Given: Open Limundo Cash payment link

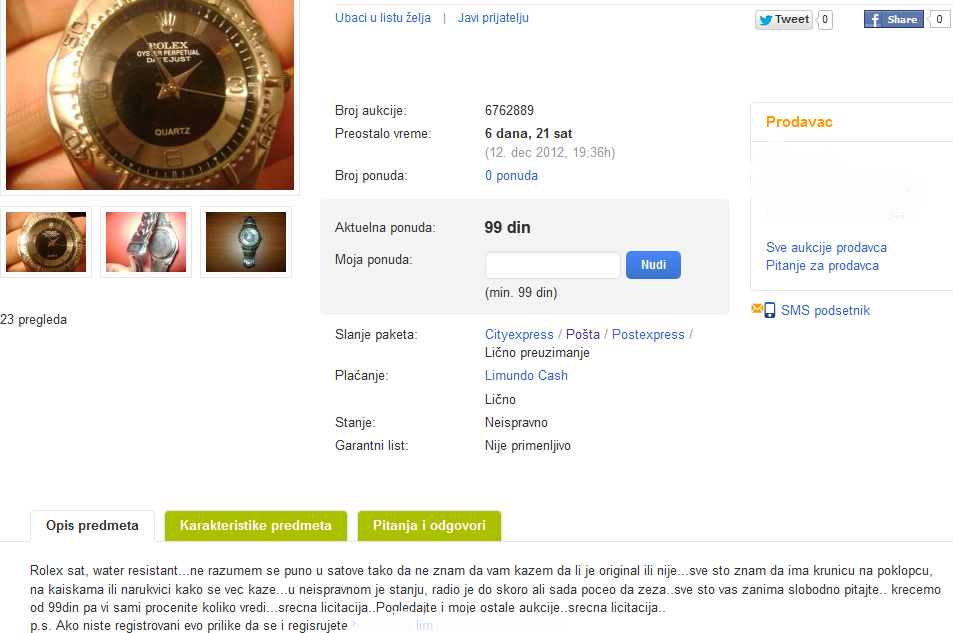Looking at the screenshot, I should 526,376.
